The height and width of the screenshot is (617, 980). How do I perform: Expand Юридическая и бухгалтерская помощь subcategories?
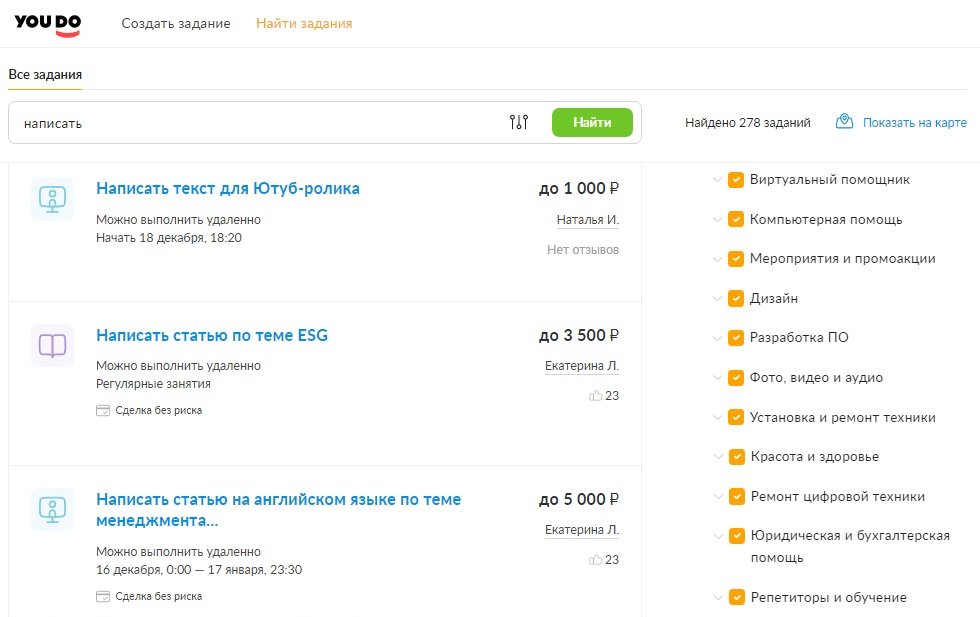coord(718,536)
